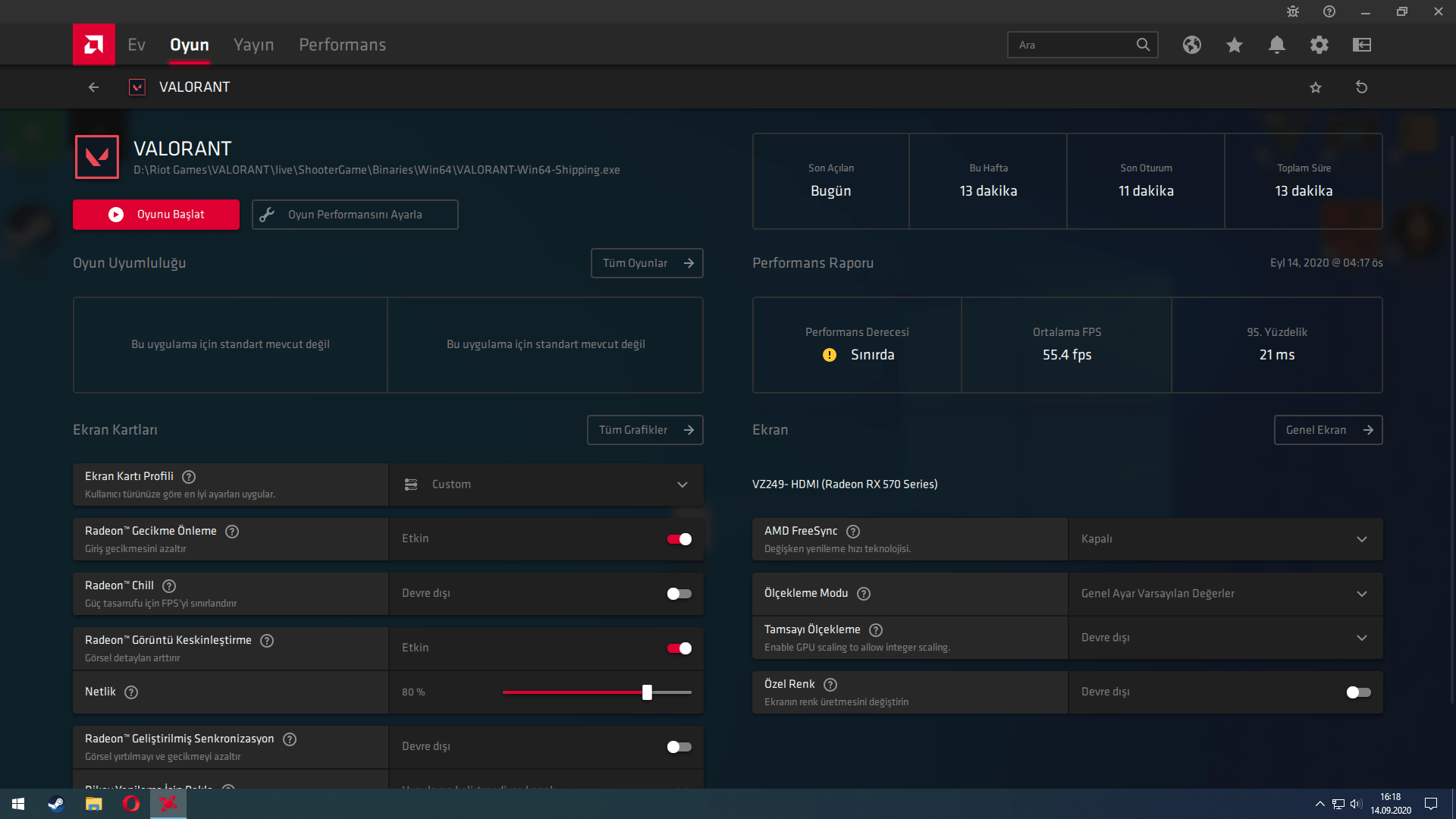Click the Oyunu Başlat button
This screenshot has width=1456, height=819.
(156, 215)
